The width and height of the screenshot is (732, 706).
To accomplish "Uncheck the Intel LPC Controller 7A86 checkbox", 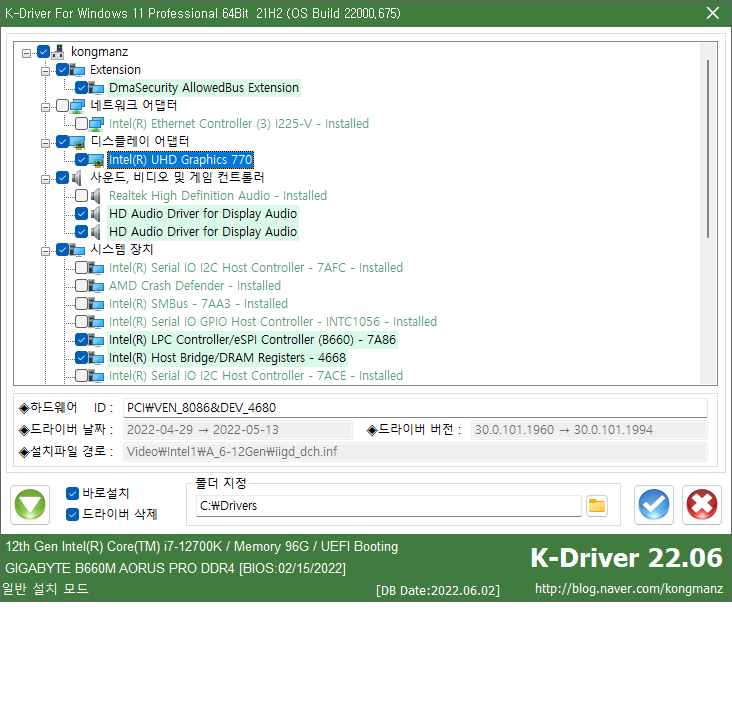I will coord(82,339).
